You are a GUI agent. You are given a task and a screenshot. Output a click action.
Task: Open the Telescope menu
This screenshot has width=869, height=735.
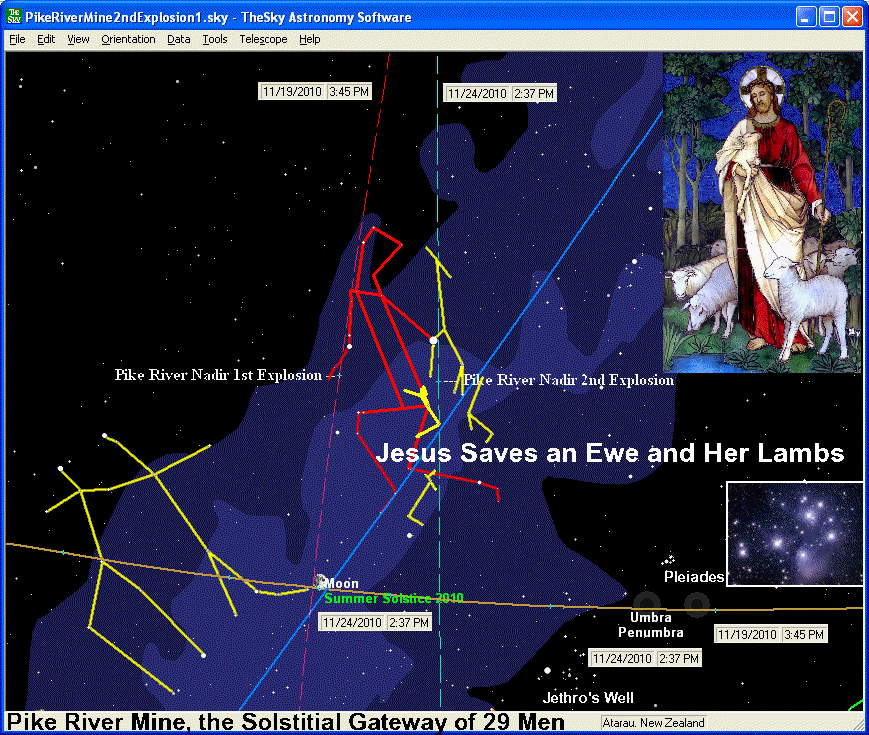tap(263, 39)
